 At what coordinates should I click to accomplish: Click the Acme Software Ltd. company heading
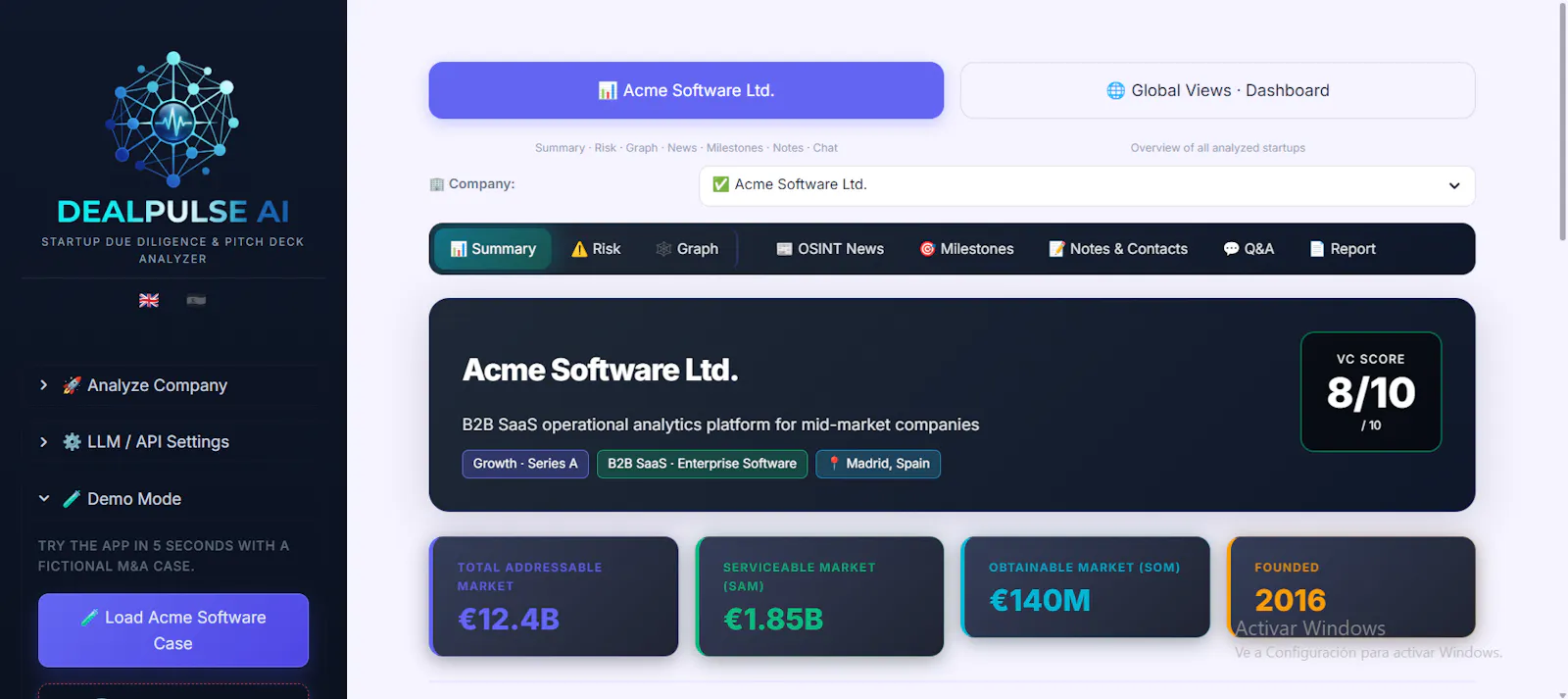coord(600,370)
